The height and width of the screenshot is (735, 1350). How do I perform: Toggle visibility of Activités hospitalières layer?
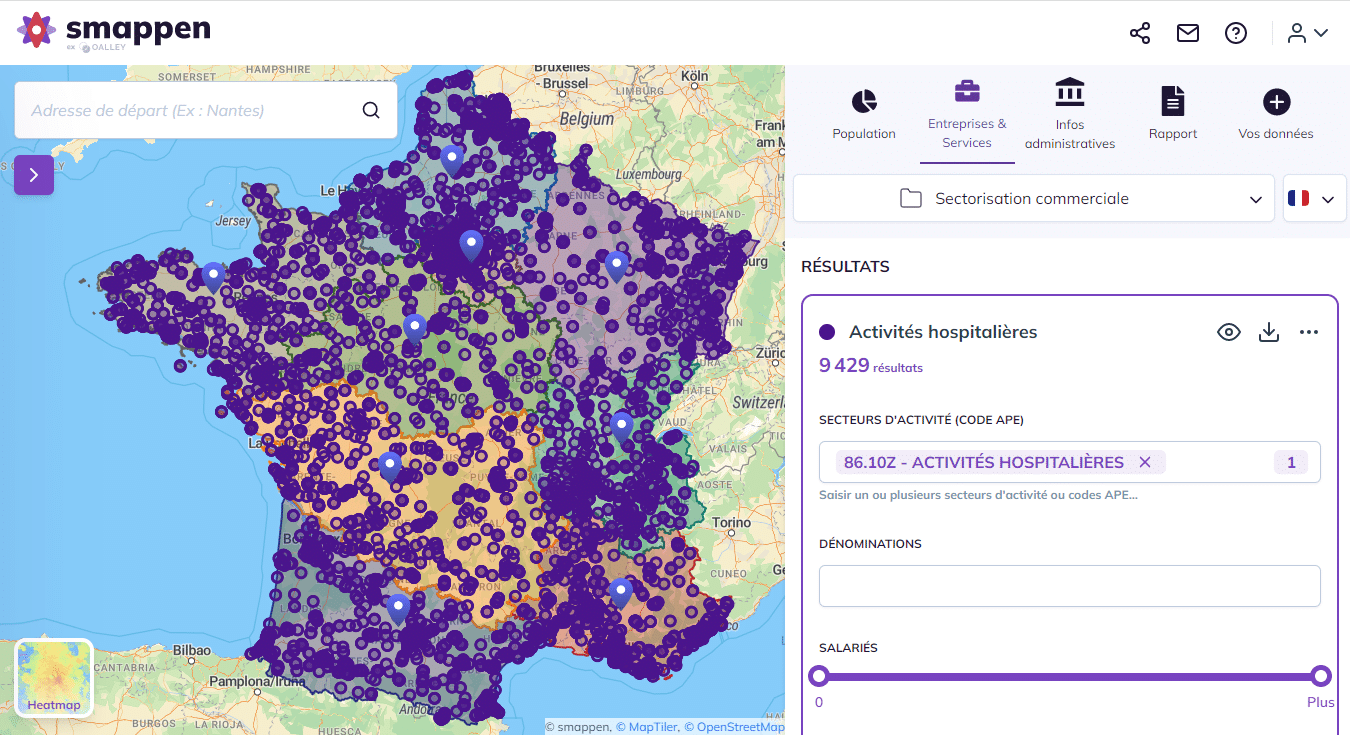1229,331
